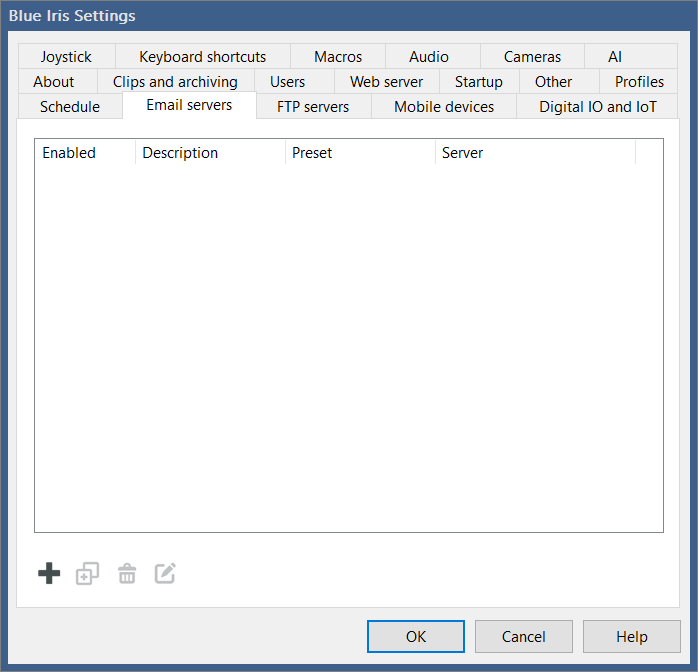The height and width of the screenshot is (672, 698).
Task: Open the Mobile devices tab
Action: pos(444,106)
